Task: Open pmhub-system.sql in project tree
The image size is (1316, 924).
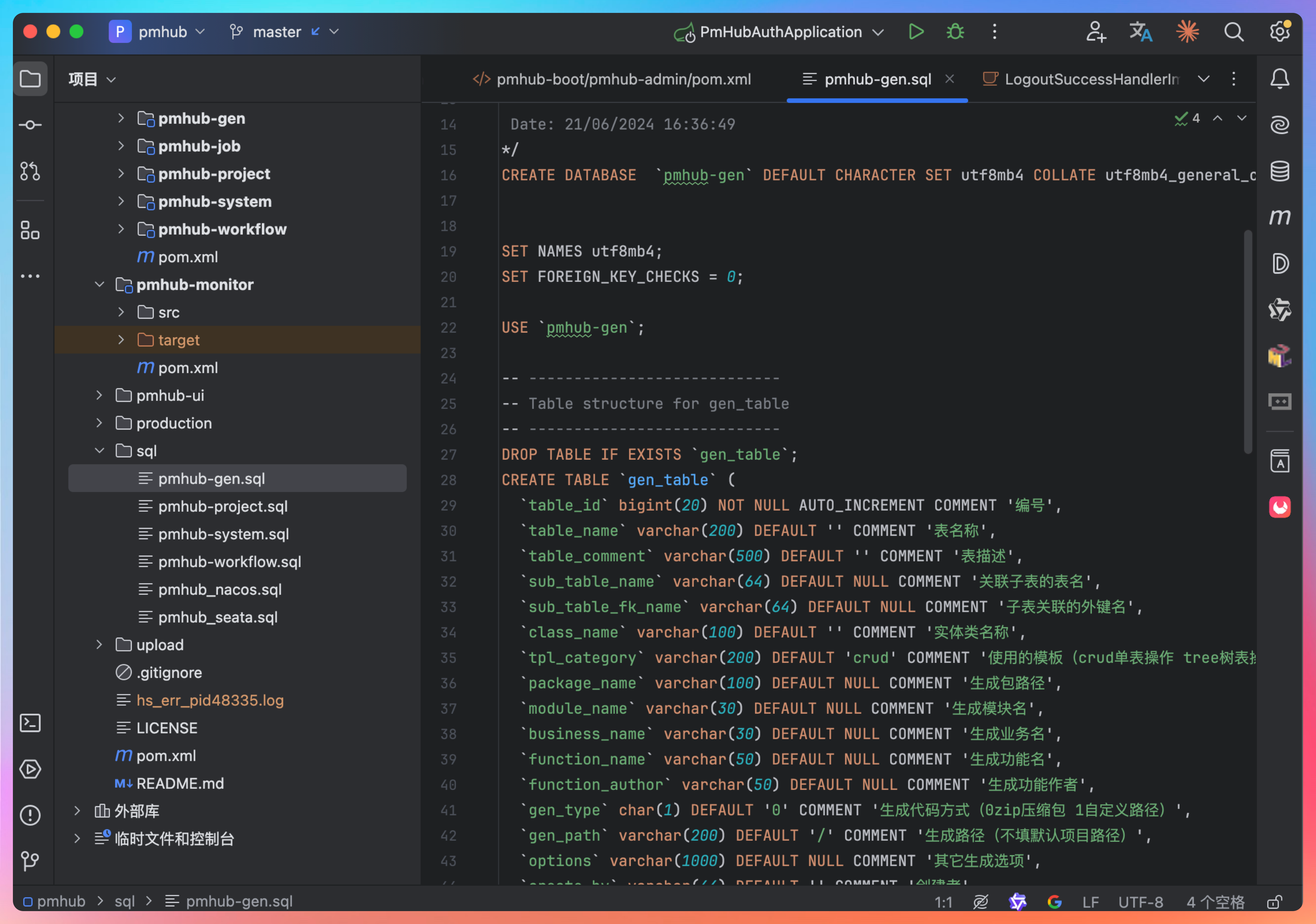Action: (223, 534)
